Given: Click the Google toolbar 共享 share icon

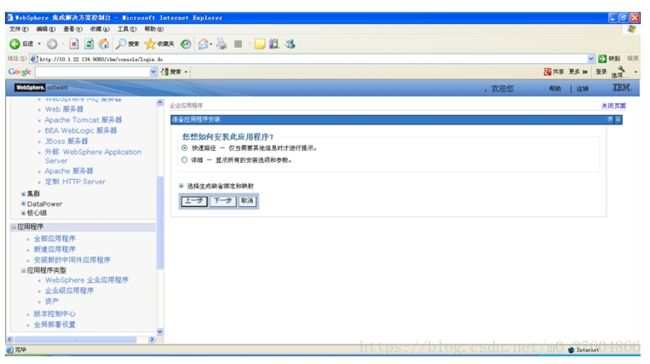Looking at the screenshot, I should pyautogui.click(x=553, y=72).
